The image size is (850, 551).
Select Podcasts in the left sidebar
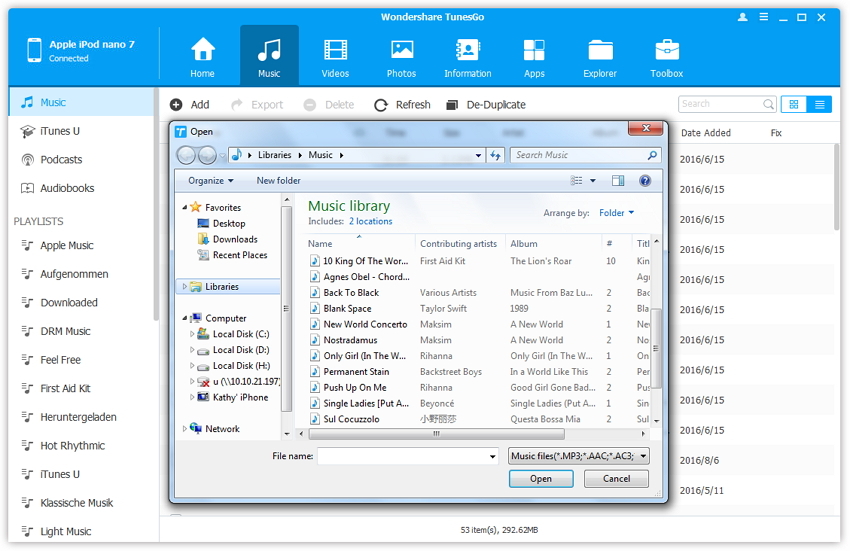point(61,160)
